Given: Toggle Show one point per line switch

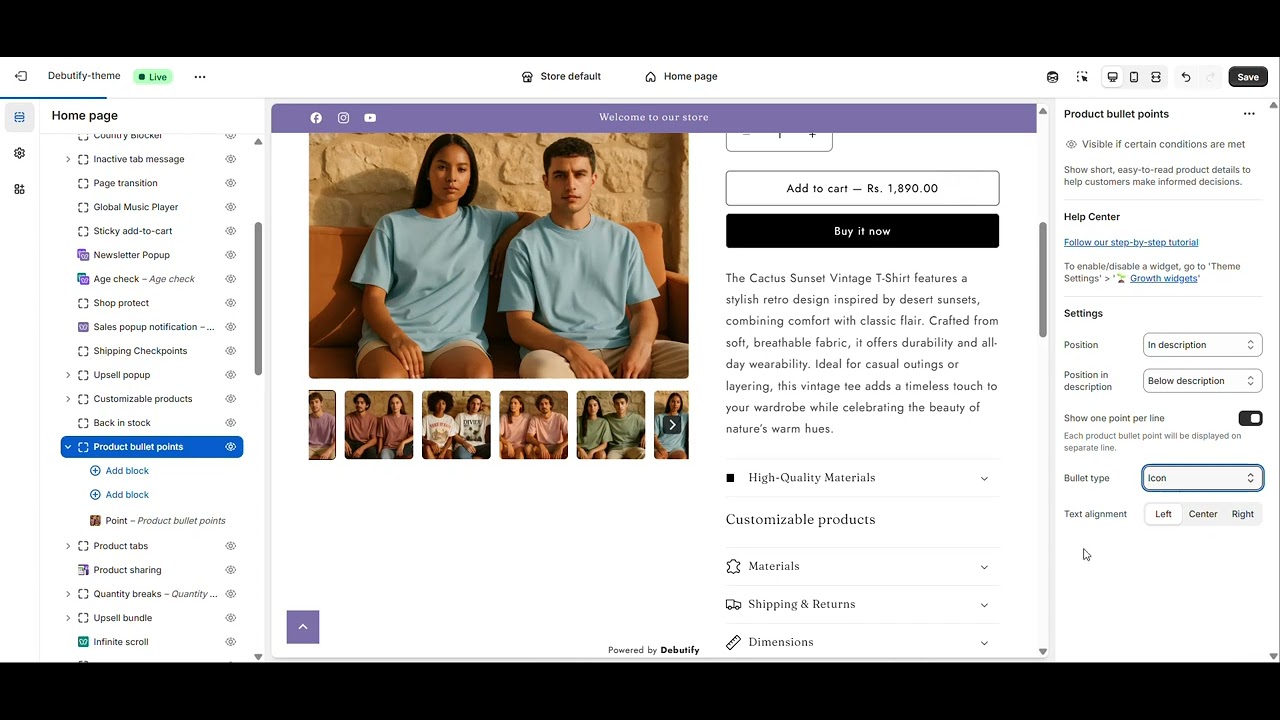Looking at the screenshot, I should pos(1250,418).
